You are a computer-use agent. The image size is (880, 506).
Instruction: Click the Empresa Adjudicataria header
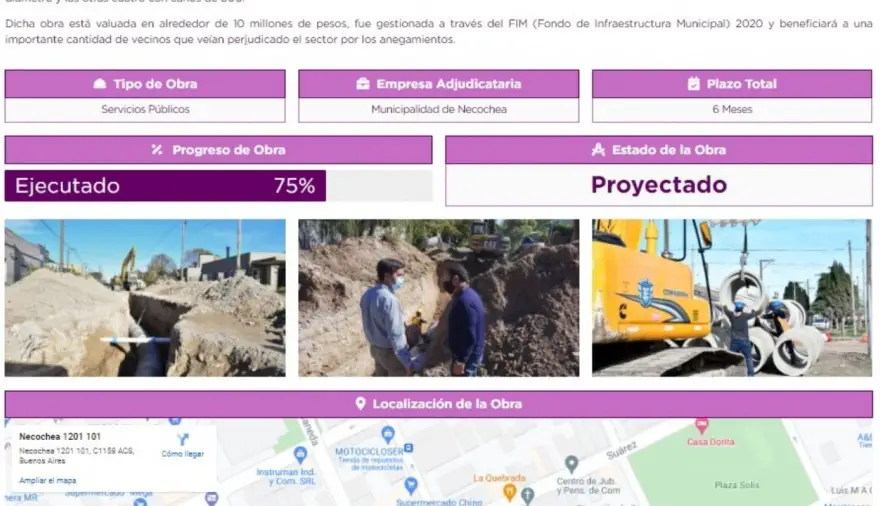click(x=438, y=84)
